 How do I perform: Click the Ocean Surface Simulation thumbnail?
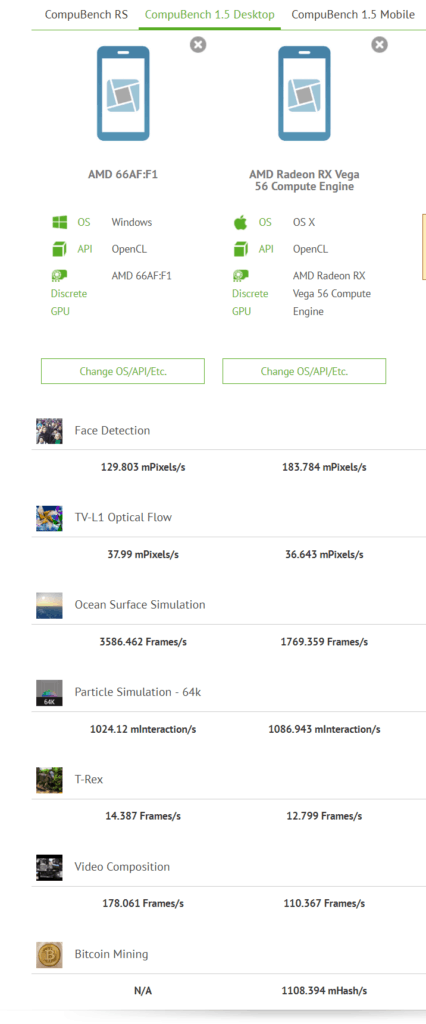49,605
